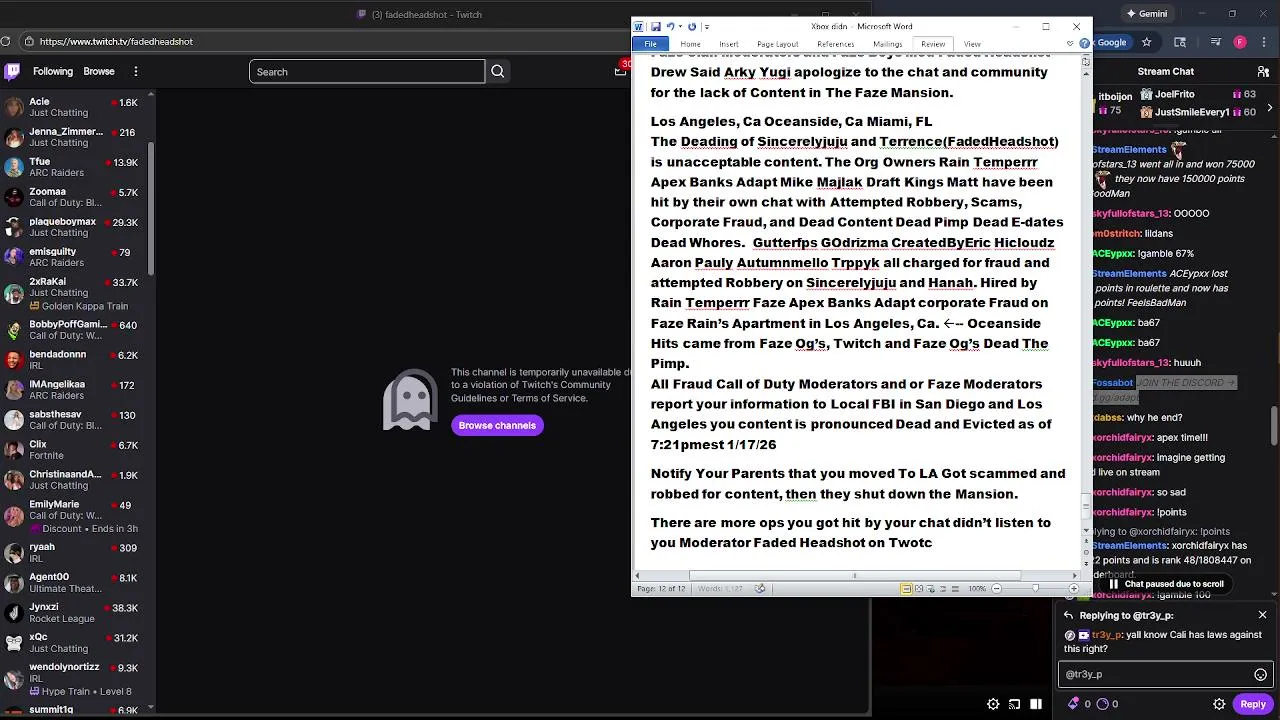Open Twitch's three-dot more menu
The height and width of the screenshot is (720, 1280).
pos(136,71)
